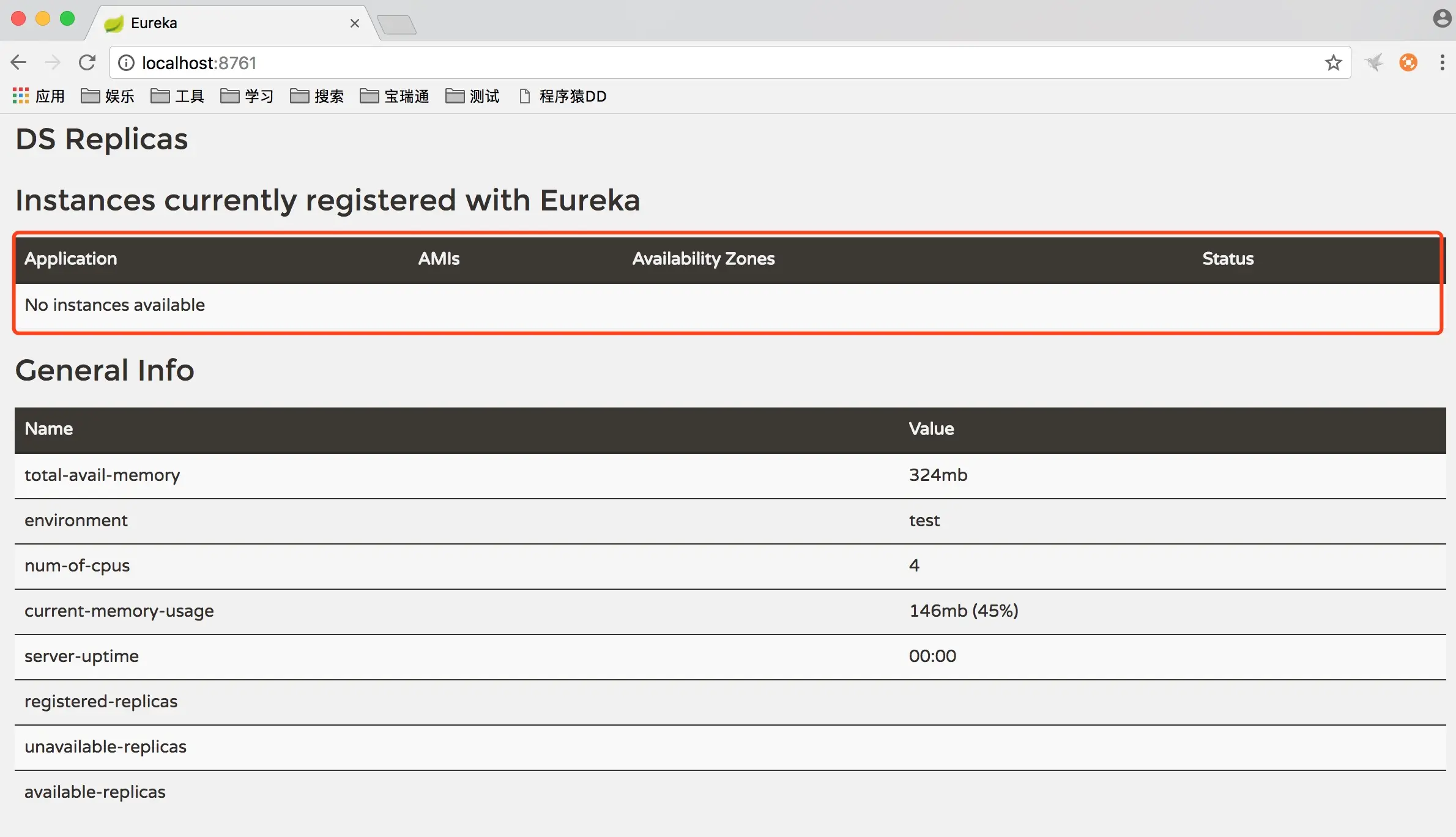Open the Chrome three-dot menu

[1443, 62]
